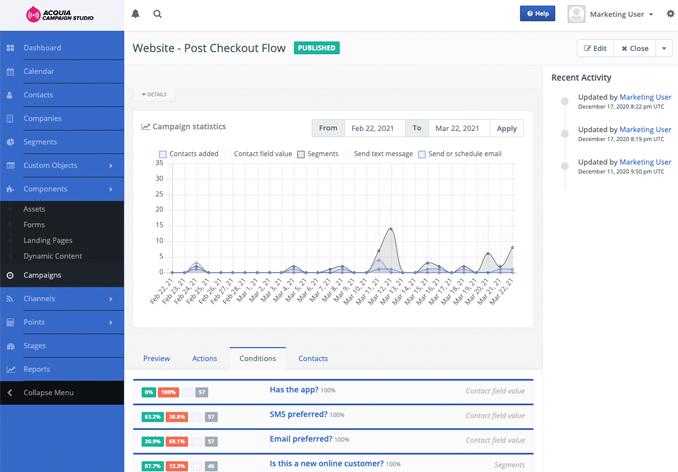
Task: Click the settings gear icon
Action: (x=669, y=14)
